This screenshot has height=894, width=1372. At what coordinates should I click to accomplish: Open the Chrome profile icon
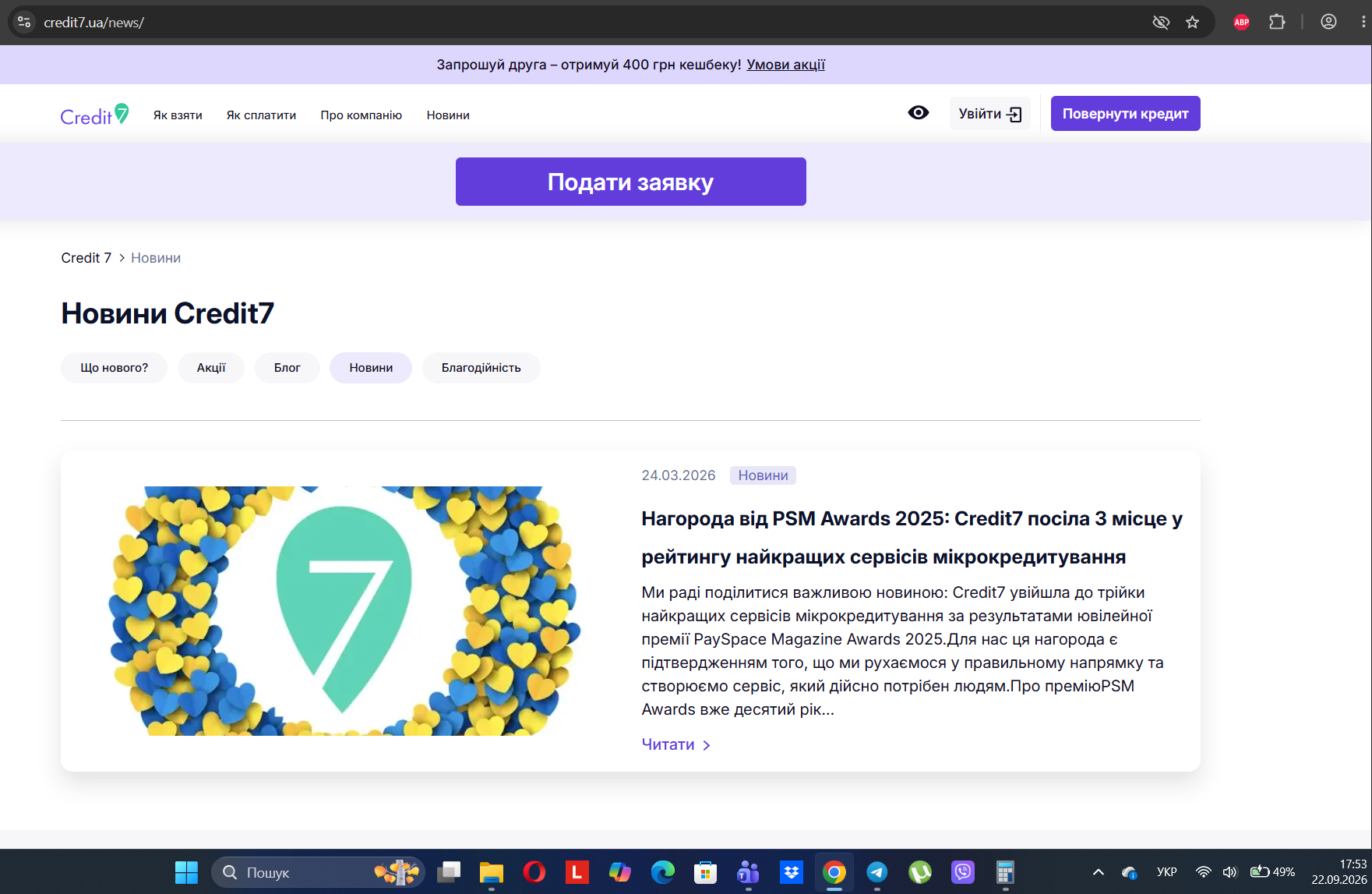(x=1329, y=23)
